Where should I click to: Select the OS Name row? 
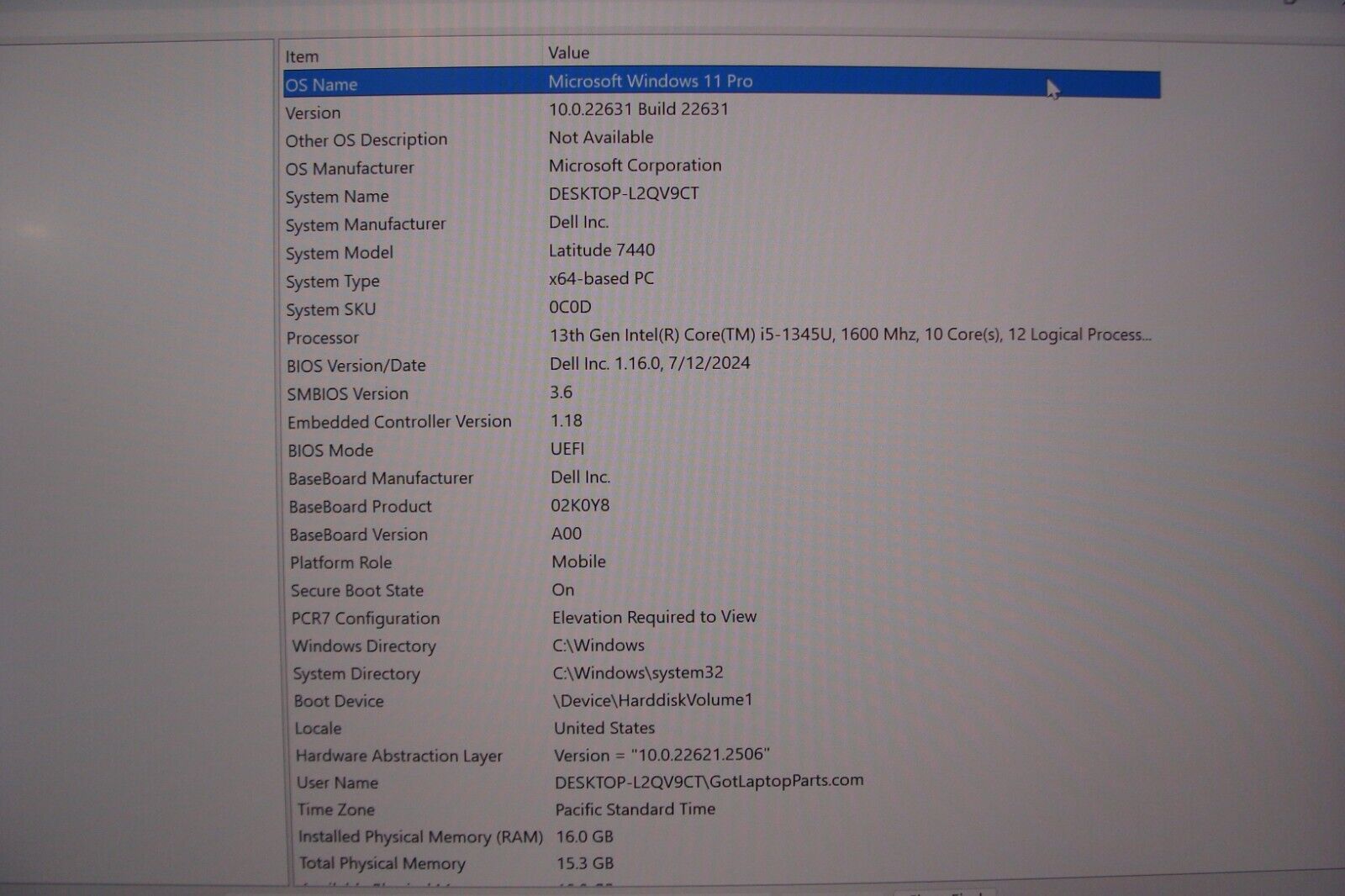pos(722,83)
